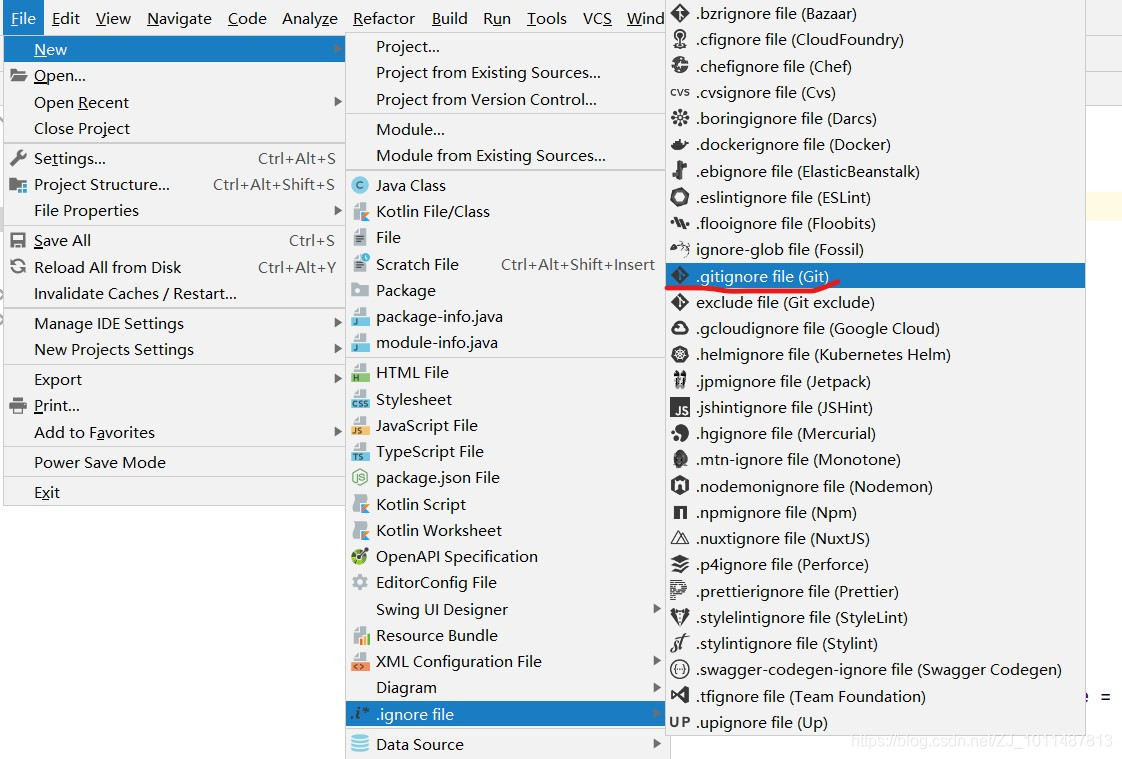Select .gitignore file (Git) entry
Screen dimensions: 1122x759
(x=875, y=275)
